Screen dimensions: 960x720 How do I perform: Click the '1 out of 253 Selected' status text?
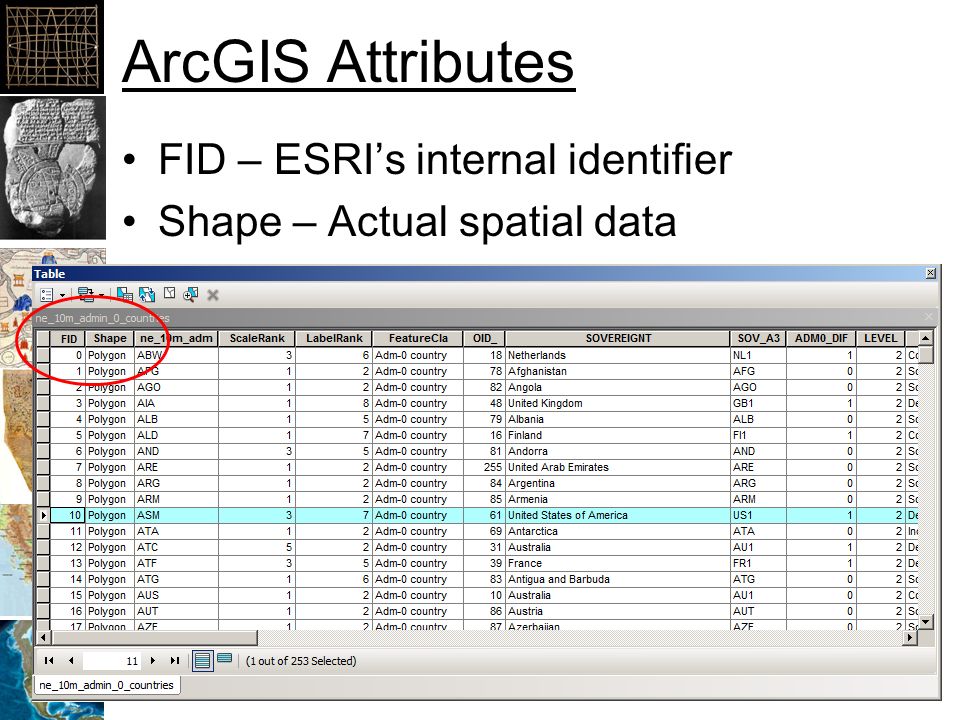(x=301, y=661)
